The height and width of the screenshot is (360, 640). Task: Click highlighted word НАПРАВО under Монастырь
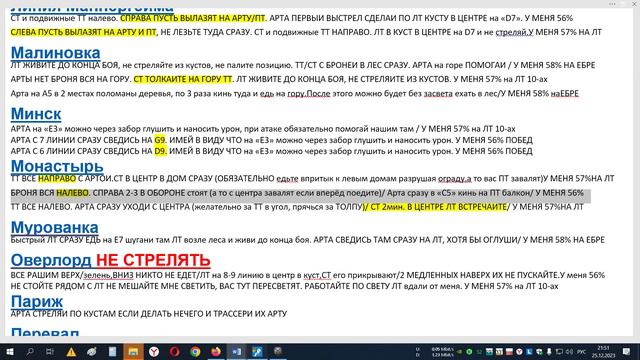(57, 178)
